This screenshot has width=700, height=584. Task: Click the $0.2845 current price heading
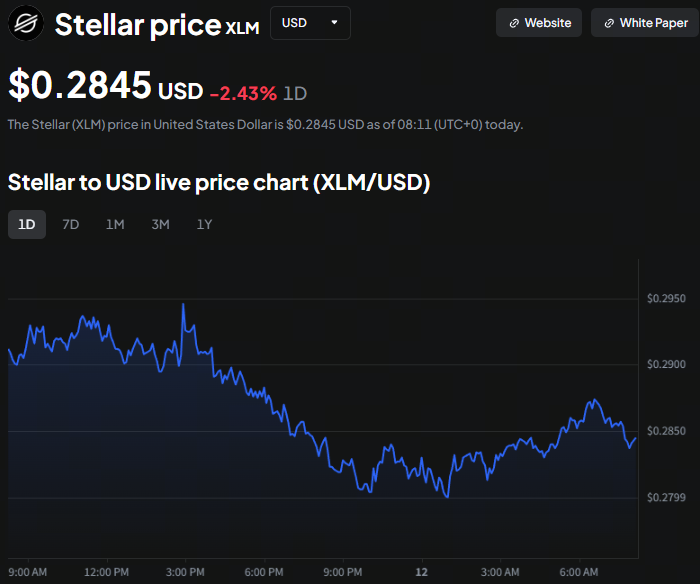coord(80,86)
